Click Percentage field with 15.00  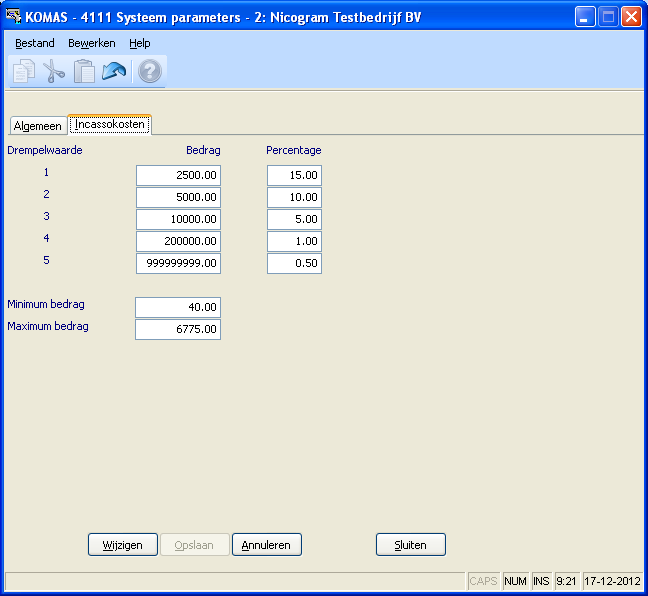click(294, 175)
